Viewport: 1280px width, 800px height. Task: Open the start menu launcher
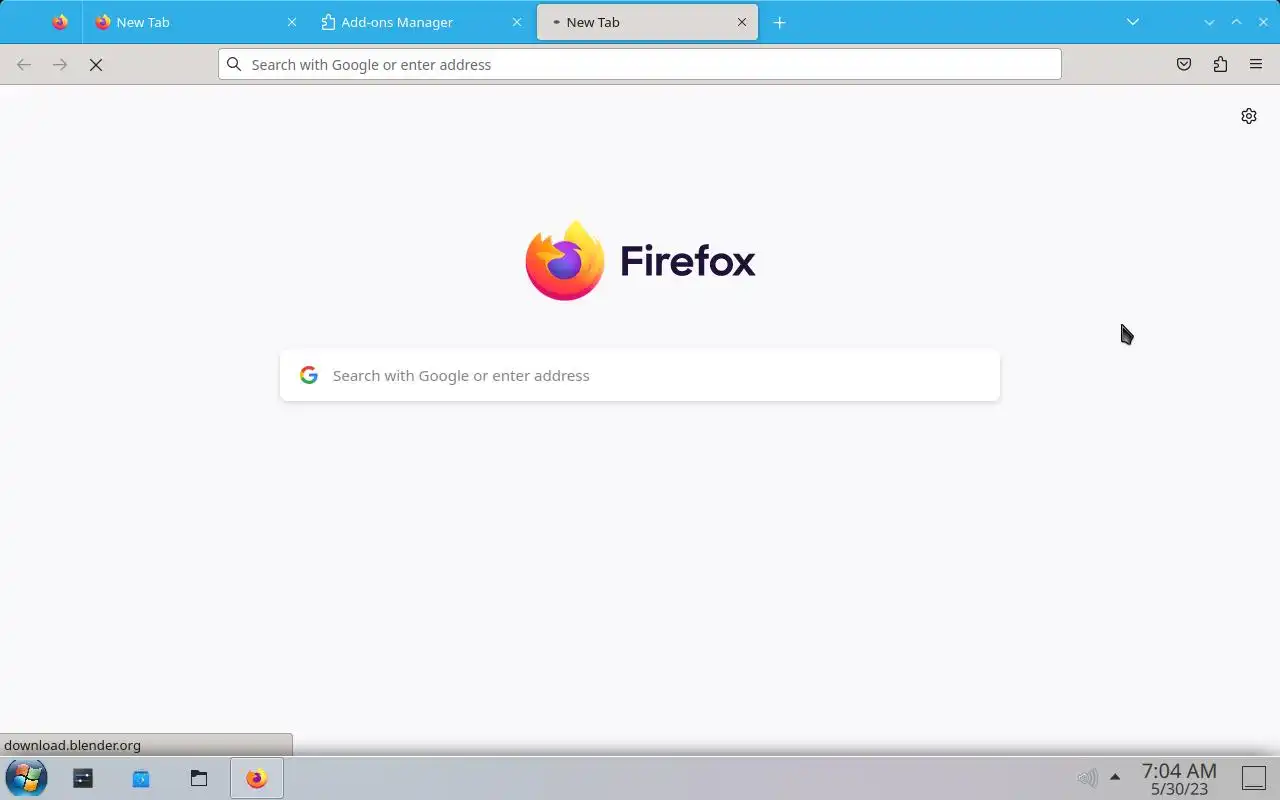pyautogui.click(x=27, y=778)
